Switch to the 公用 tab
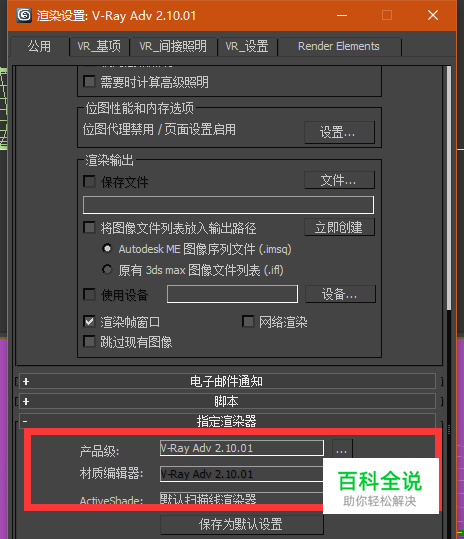Screen dimensions: 464x539 point(40,46)
